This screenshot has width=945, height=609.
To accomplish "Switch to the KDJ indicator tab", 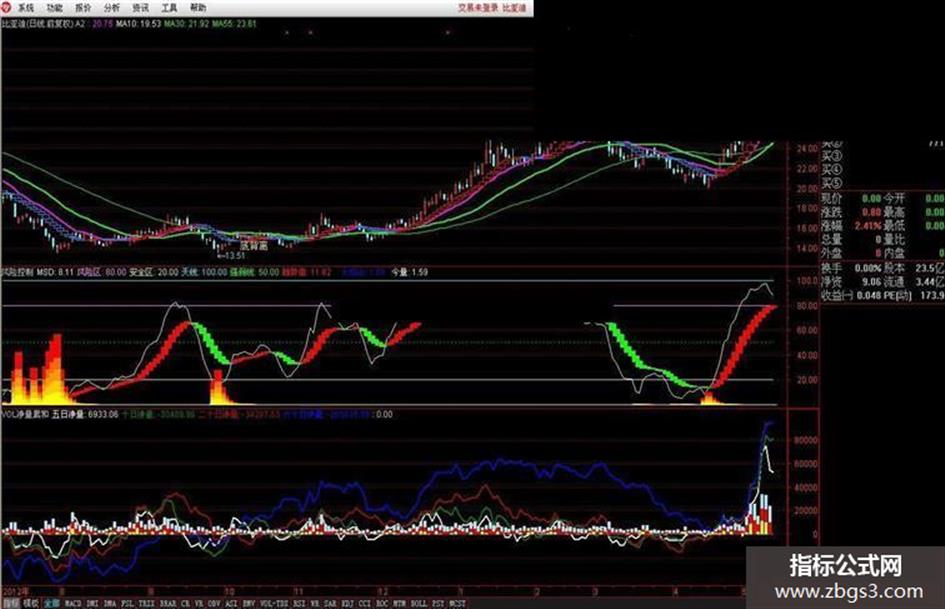I will coord(348,603).
